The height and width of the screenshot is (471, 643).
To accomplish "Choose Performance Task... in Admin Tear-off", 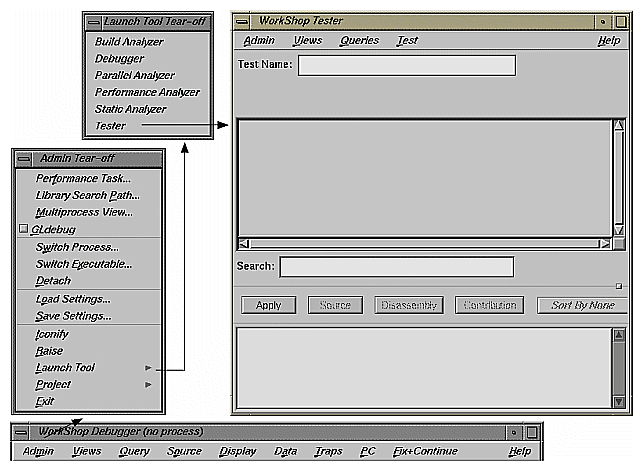I will [83, 179].
